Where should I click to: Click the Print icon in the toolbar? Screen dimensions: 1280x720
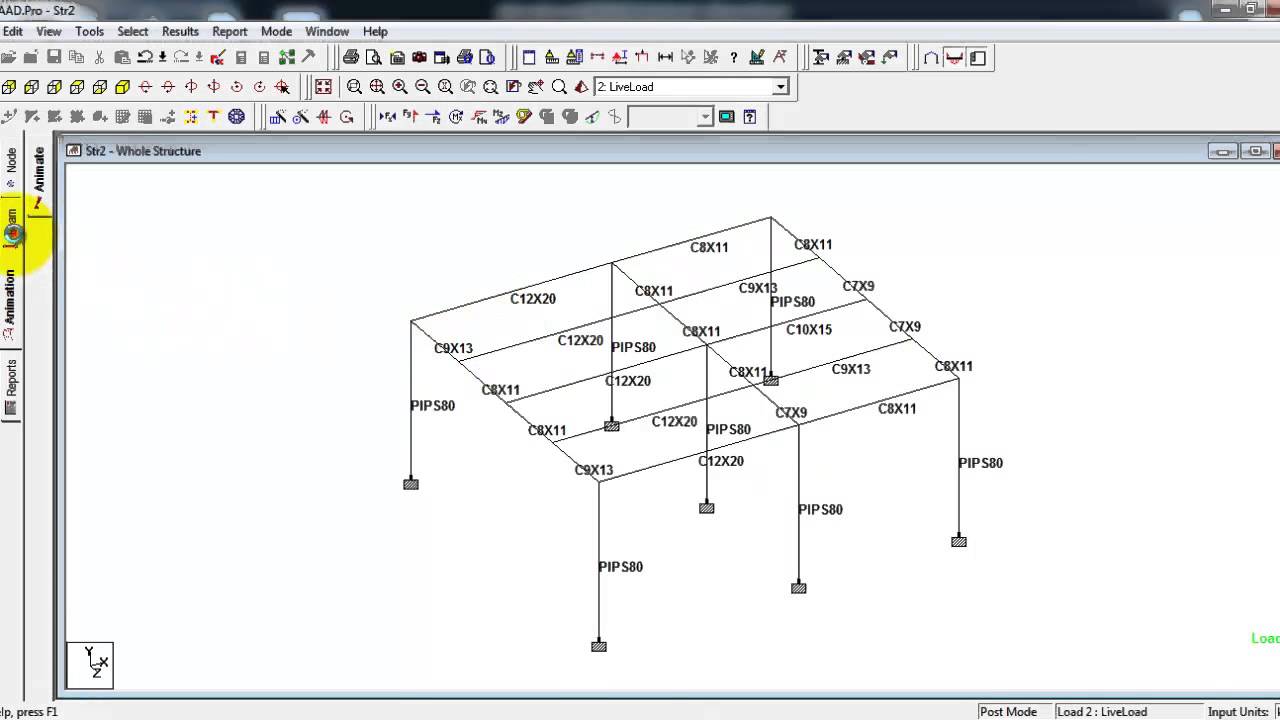351,57
